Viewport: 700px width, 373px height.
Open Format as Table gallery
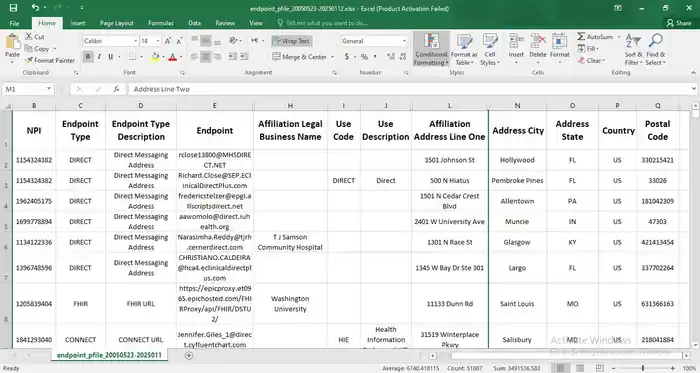point(464,50)
